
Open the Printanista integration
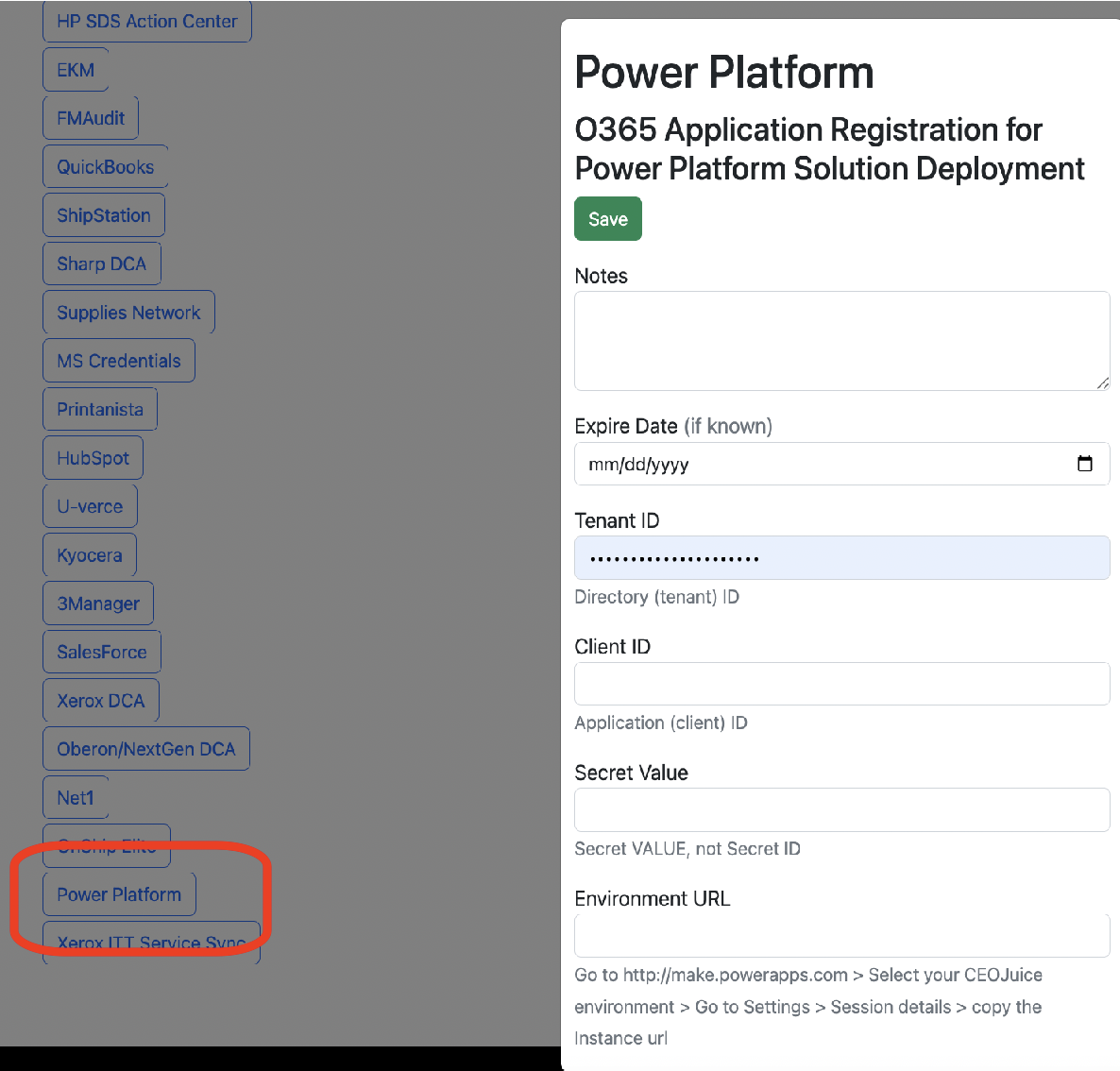(x=100, y=409)
